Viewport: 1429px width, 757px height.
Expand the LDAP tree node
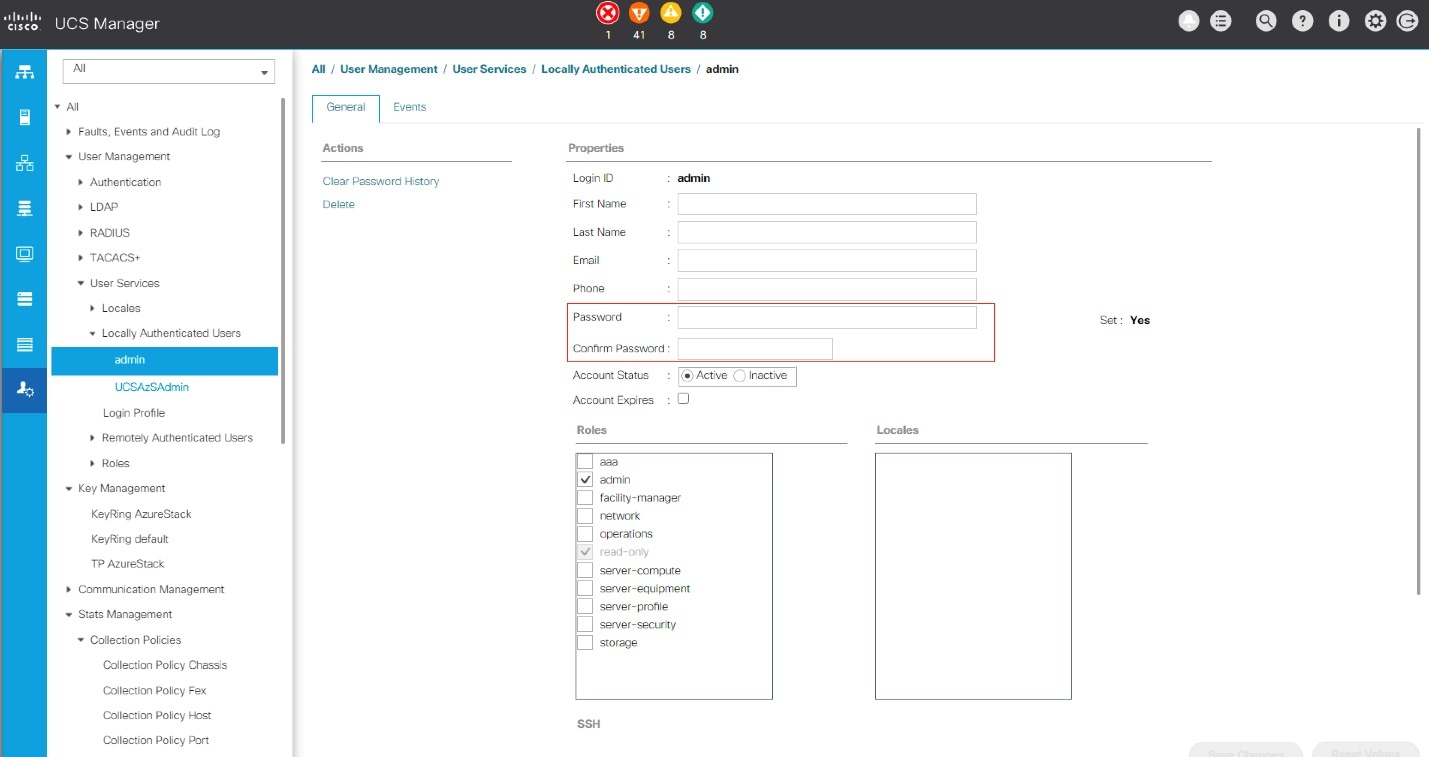(81, 207)
